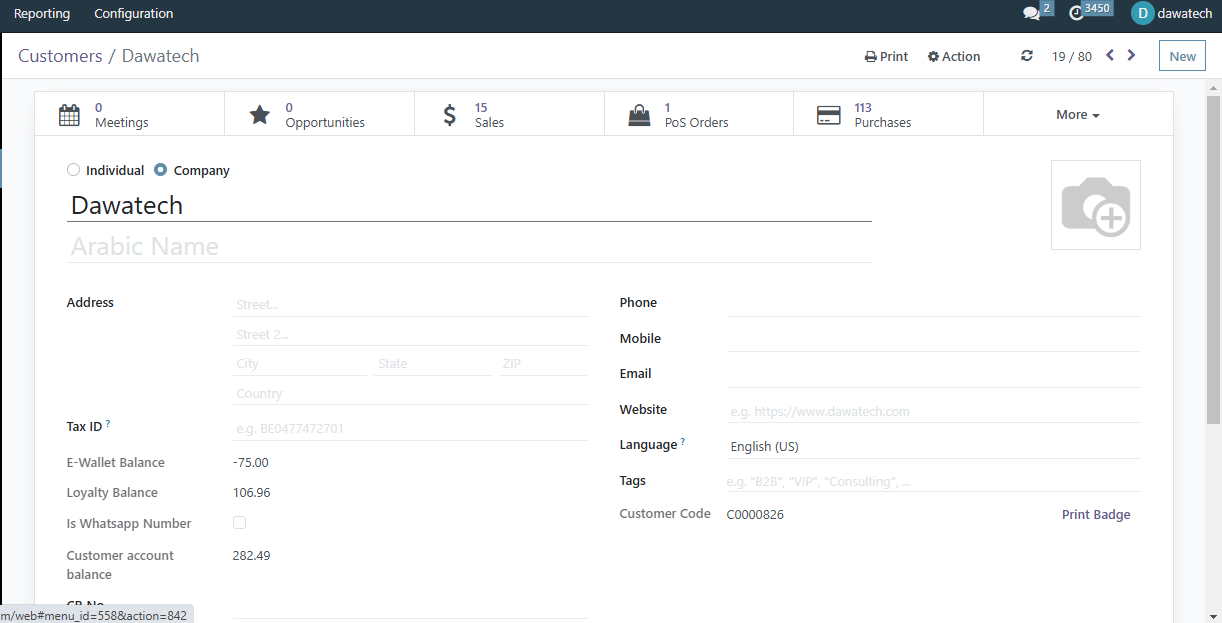Open the 0 Meetings stat tab

(130, 115)
